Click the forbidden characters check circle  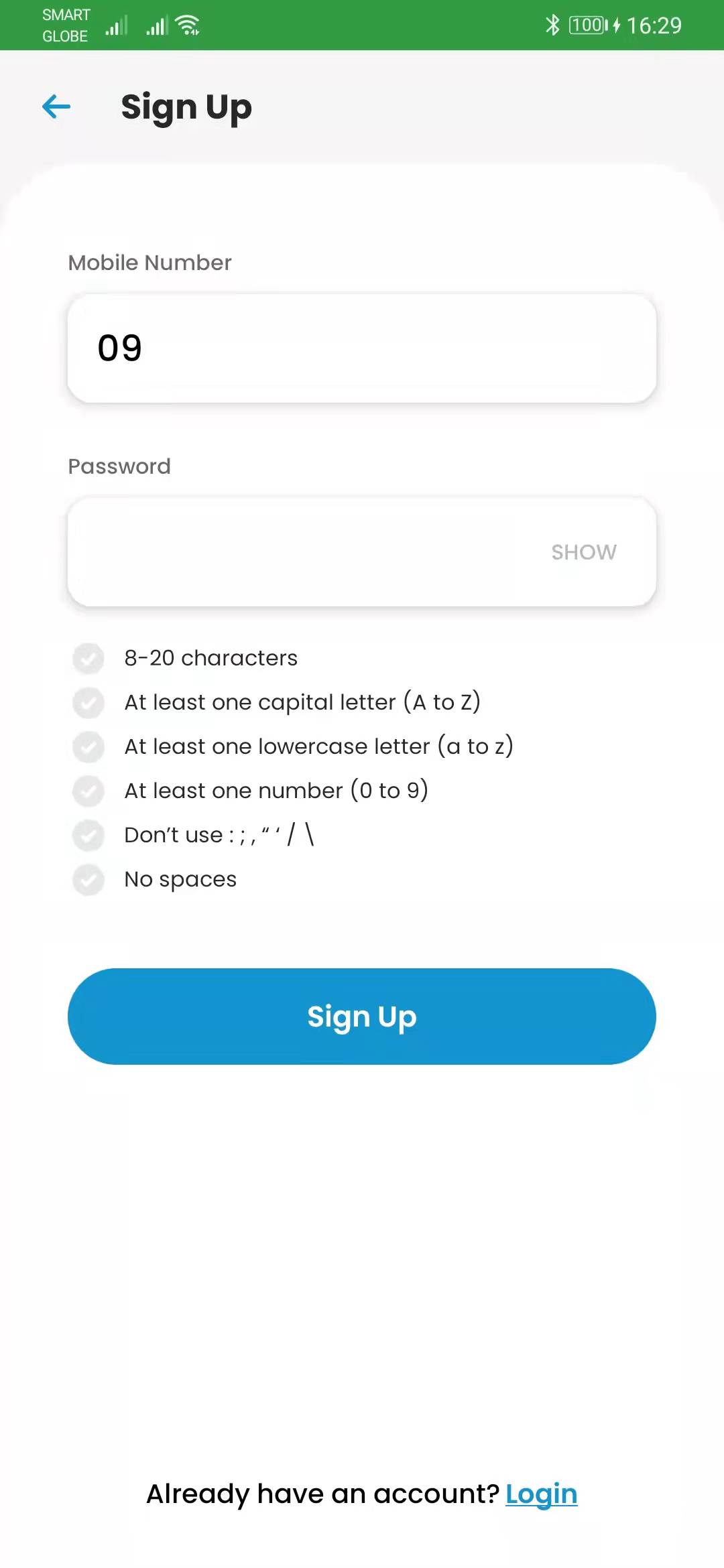88,835
